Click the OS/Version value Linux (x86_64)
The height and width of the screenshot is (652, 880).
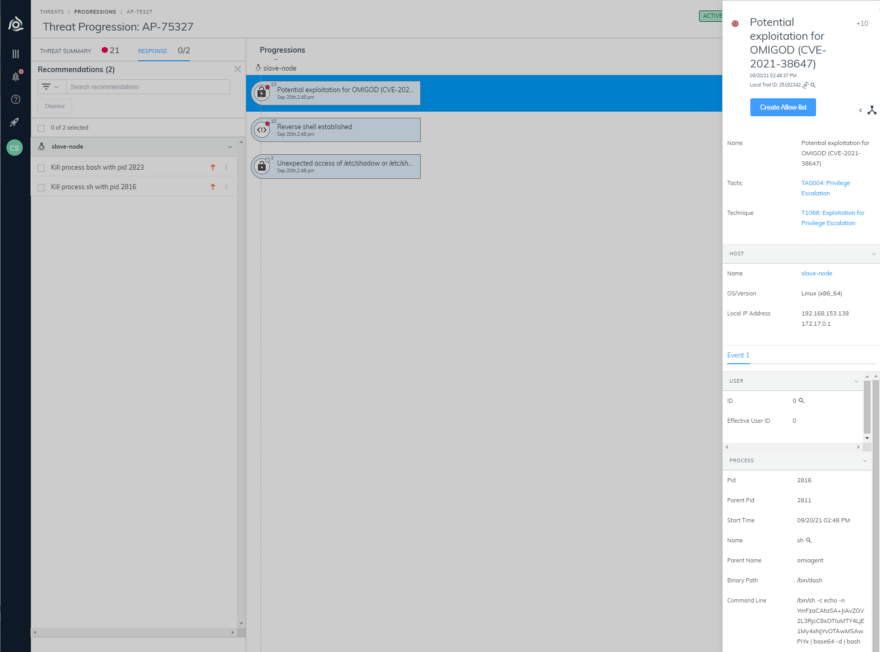click(x=822, y=293)
